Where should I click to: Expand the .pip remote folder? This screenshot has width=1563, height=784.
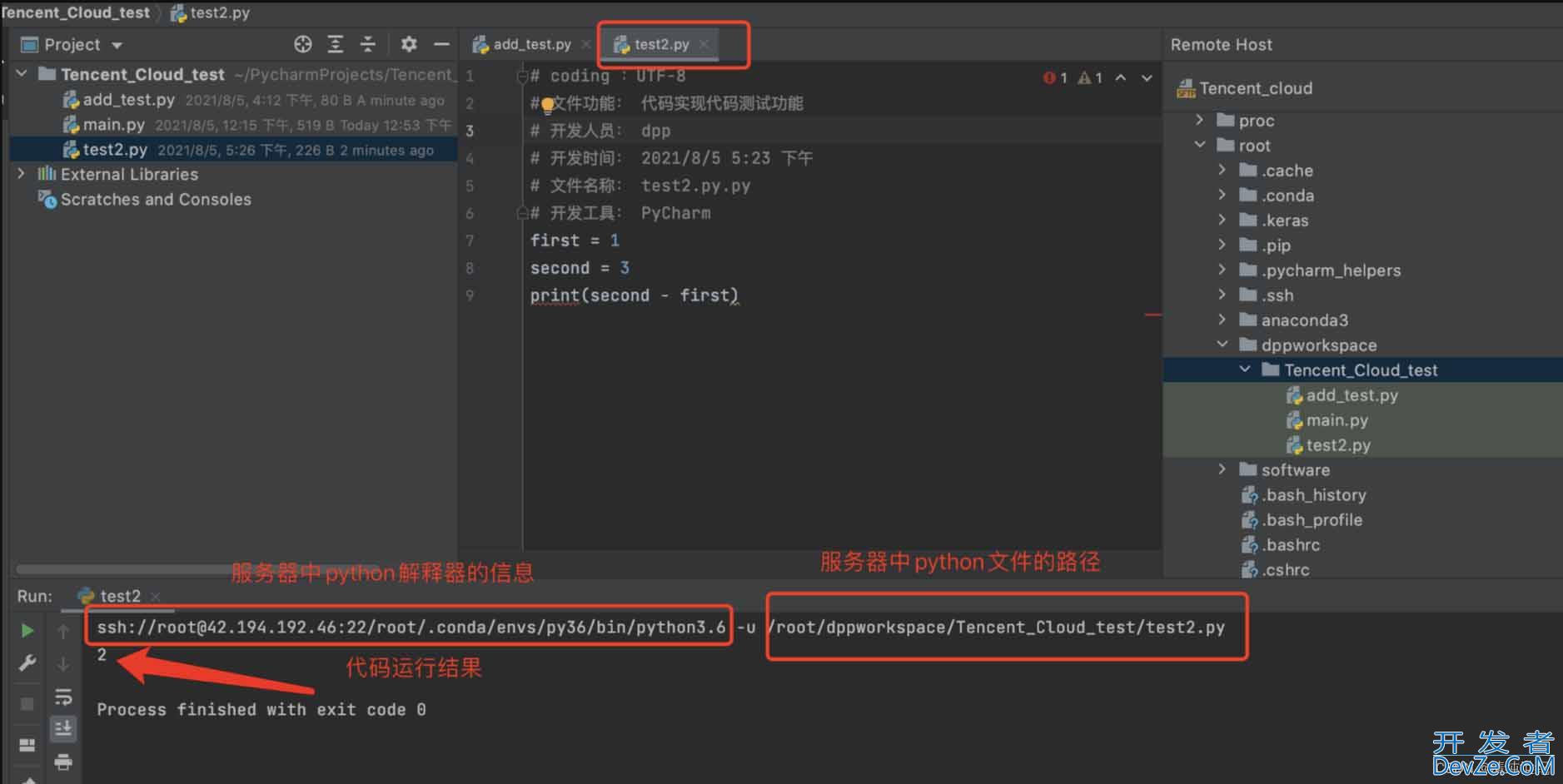pos(1222,245)
